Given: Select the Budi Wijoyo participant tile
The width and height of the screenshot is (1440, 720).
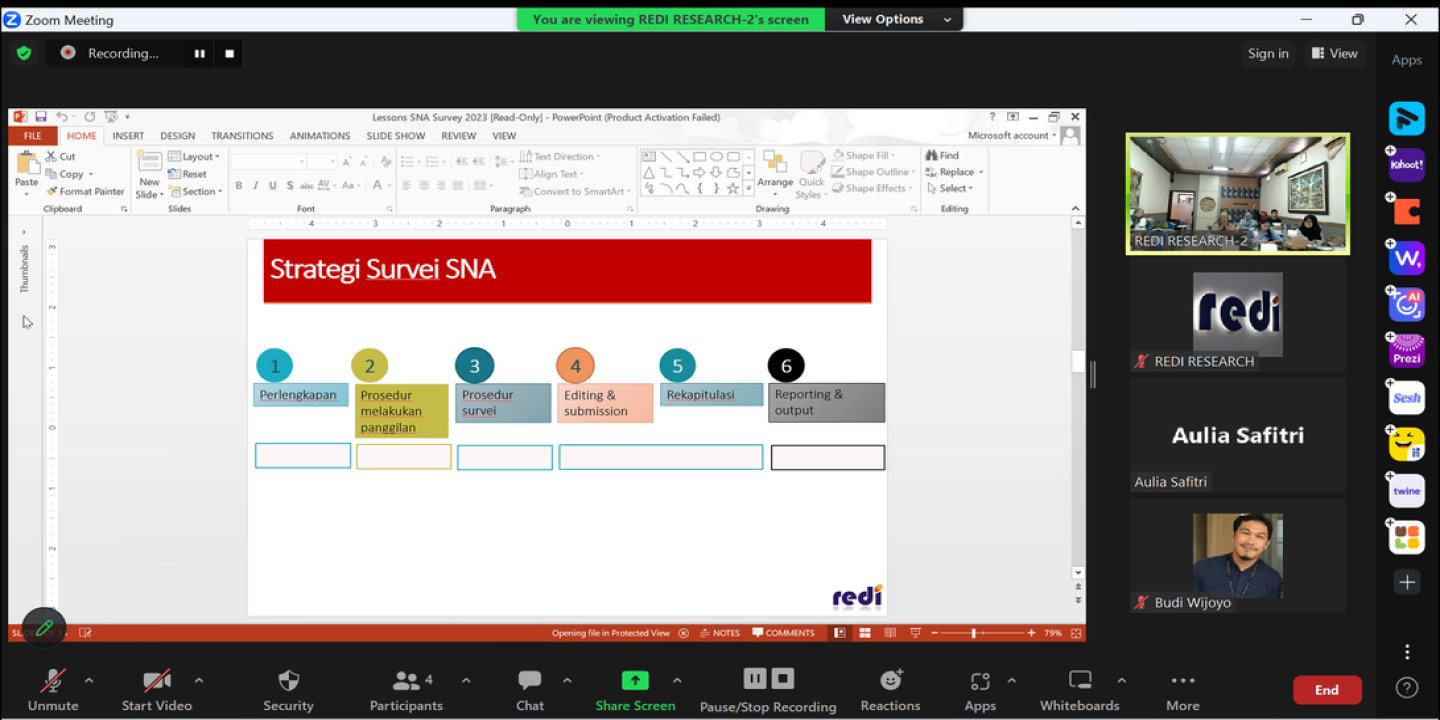Looking at the screenshot, I should 1238,556.
